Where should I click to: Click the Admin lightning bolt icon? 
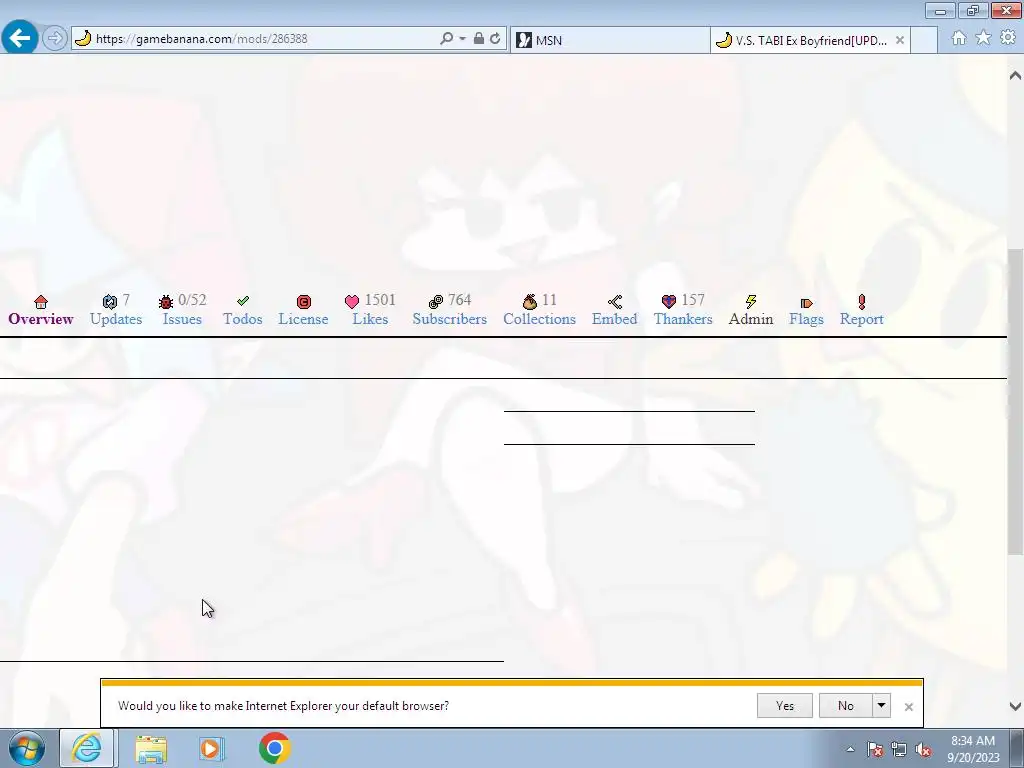751,302
